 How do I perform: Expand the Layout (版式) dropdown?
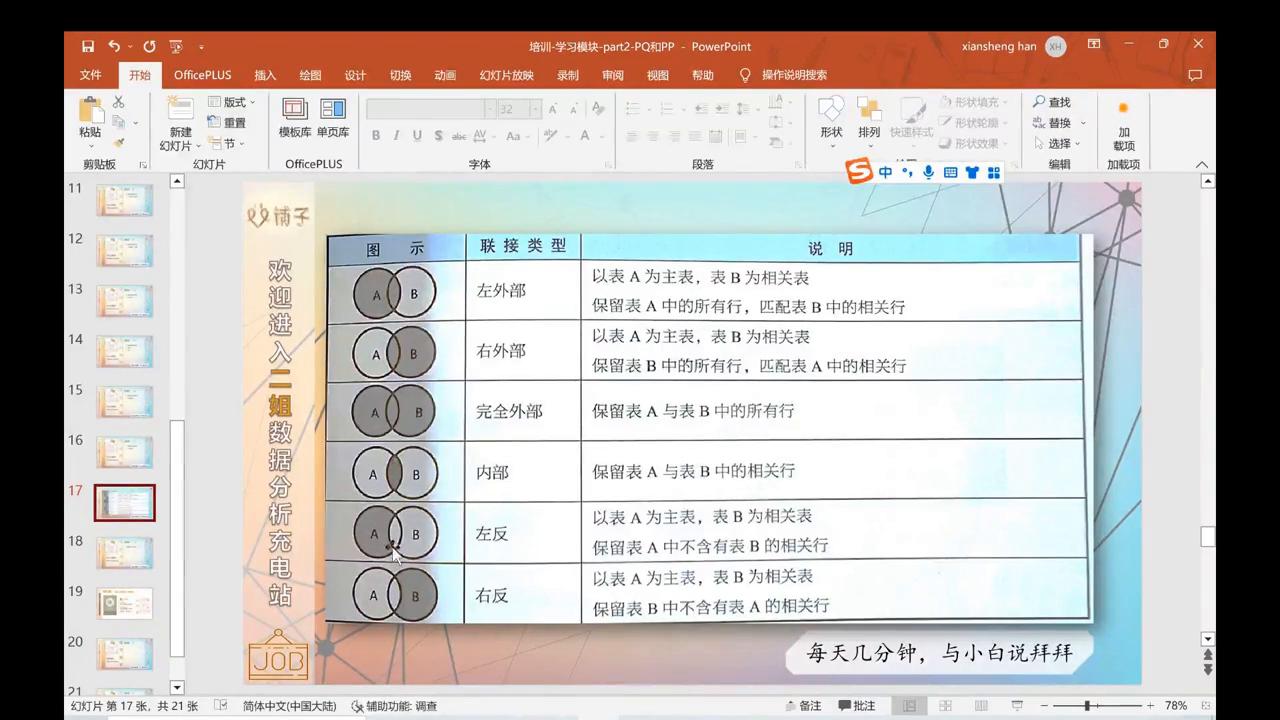pos(234,101)
